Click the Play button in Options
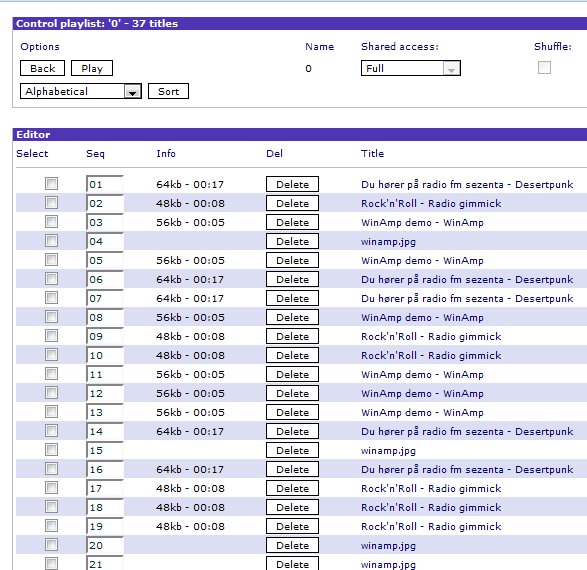The width and height of the screenshot is (587, 570). 92,68
